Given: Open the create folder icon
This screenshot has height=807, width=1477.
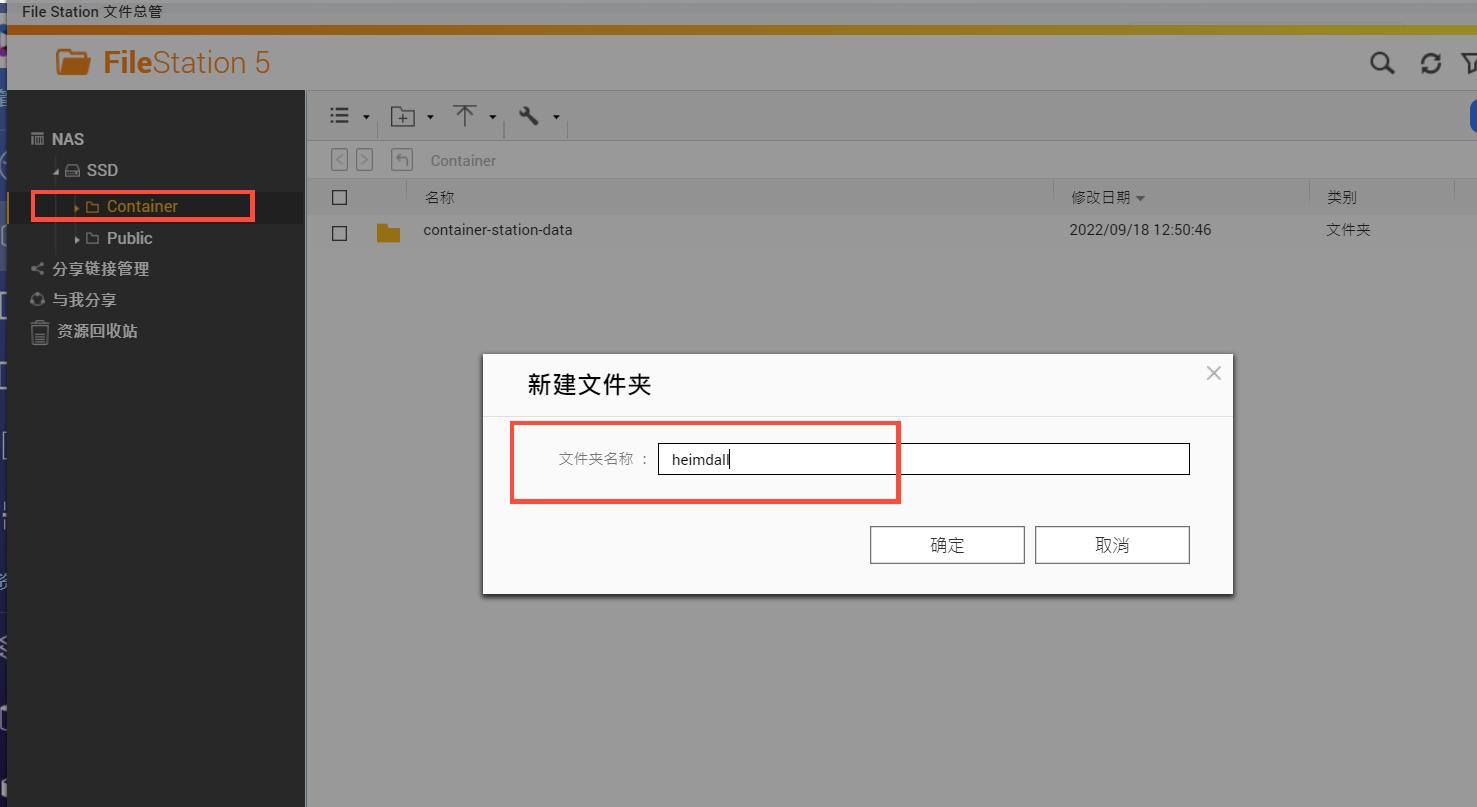Looking at the screenshot, I should tap(402, 115).
